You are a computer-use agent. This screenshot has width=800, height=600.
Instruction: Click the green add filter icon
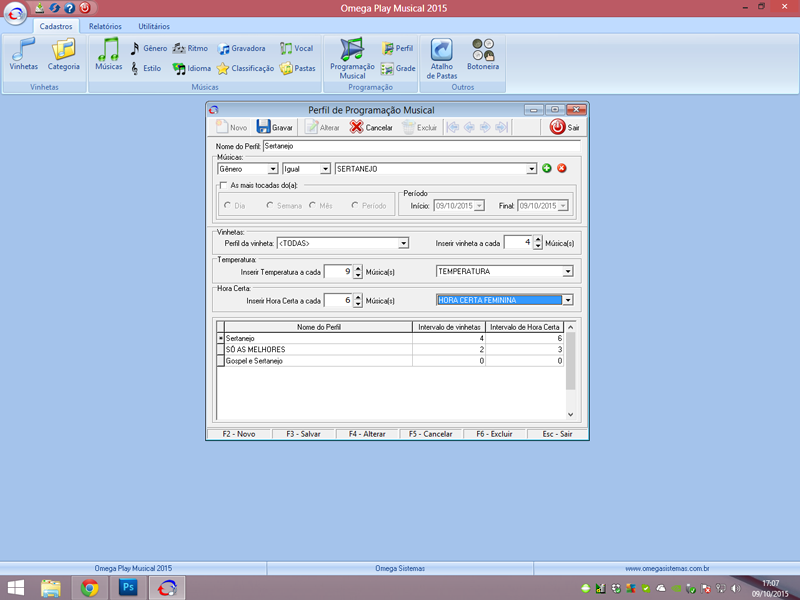546,168
